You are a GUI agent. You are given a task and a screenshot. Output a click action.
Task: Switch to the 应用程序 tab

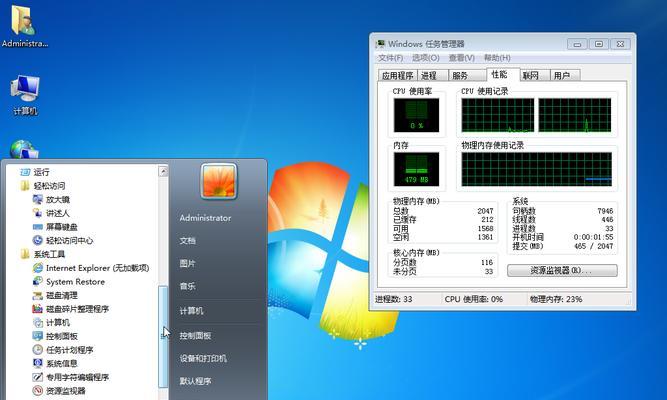[x=398, y=75]
